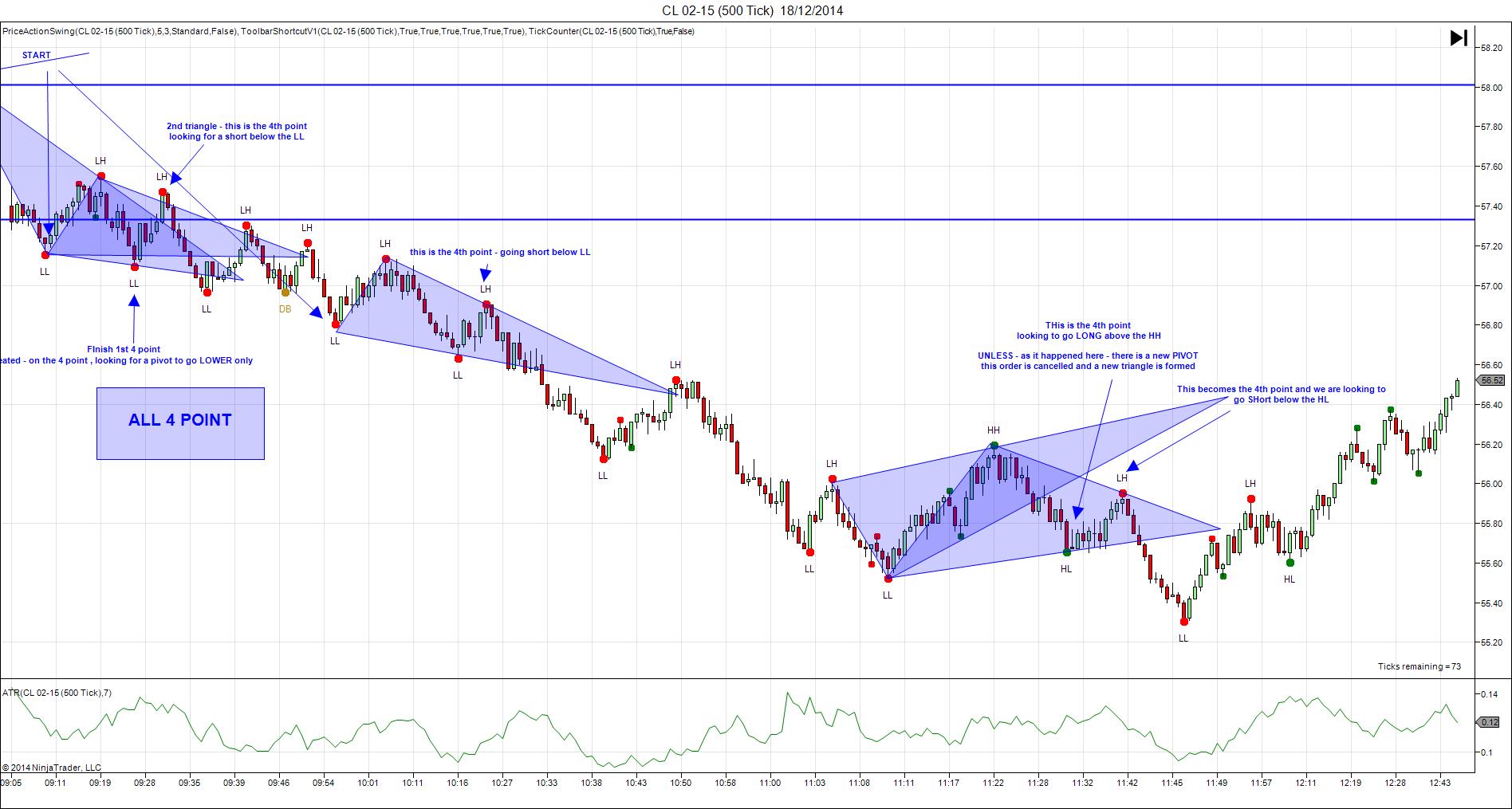Click the 56.20 price axis label
This screenshot has height=809, width=1512.
pyautogui.click(x=1491, y=445)
